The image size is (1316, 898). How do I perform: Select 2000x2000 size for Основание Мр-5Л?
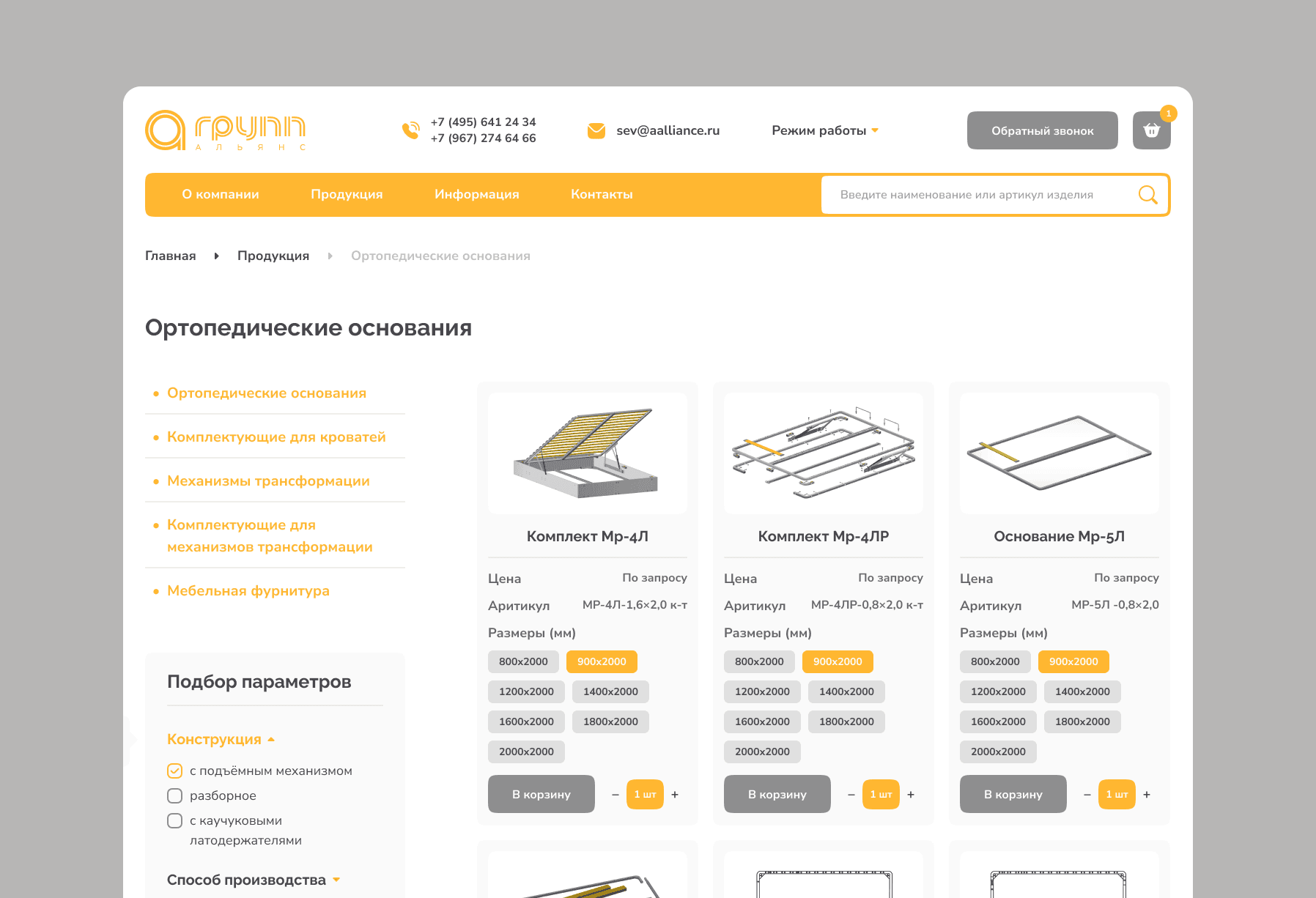pyautogui.click(x=998, y=752)
